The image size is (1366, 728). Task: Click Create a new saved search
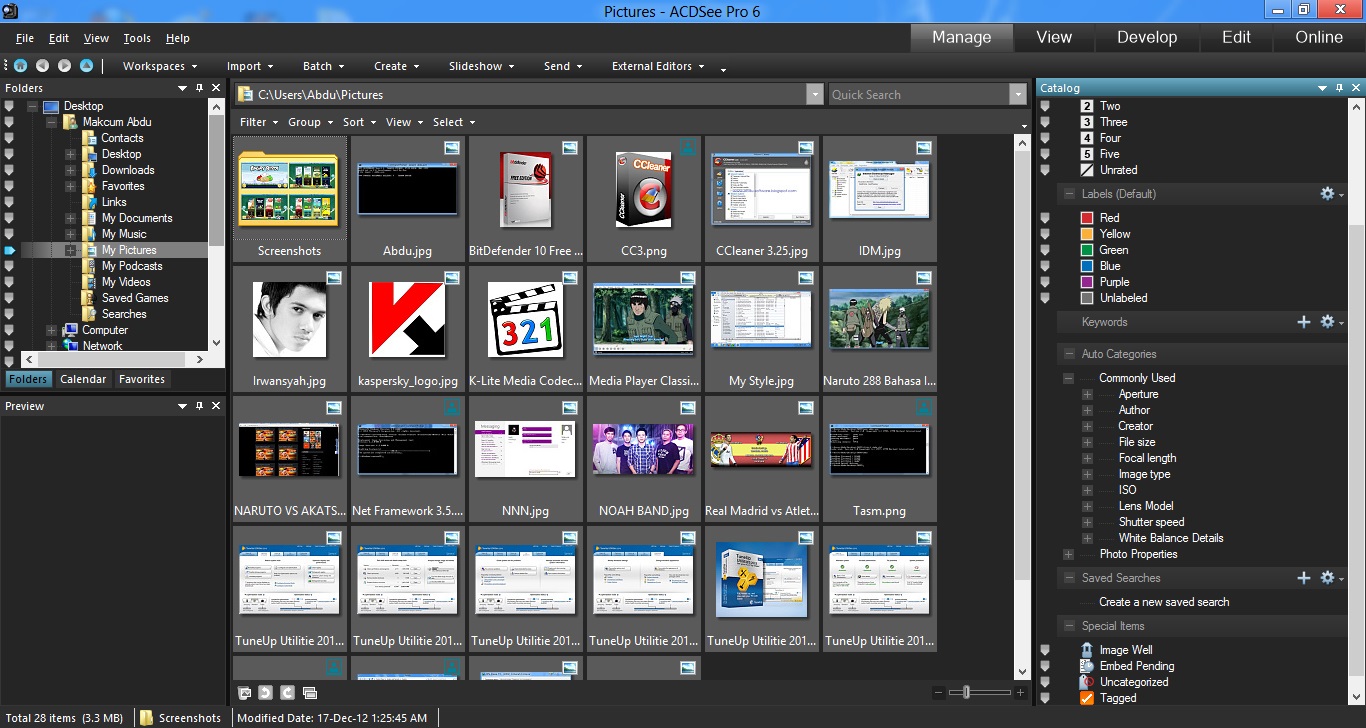coord(1164,602)
